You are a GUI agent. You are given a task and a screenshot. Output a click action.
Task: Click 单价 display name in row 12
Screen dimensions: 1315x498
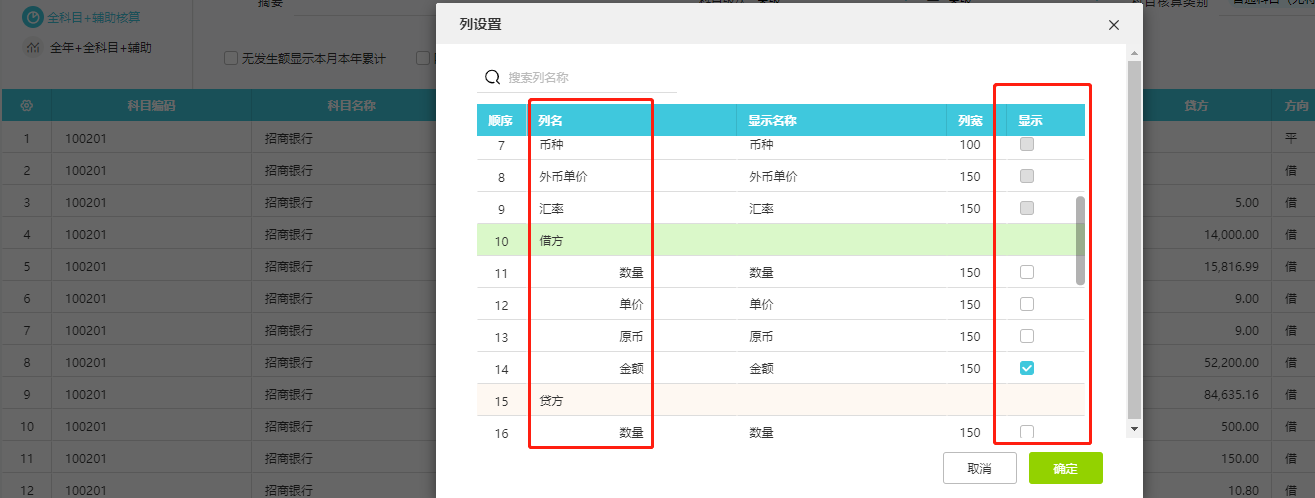pyautogui.click(x=761, y=305)
